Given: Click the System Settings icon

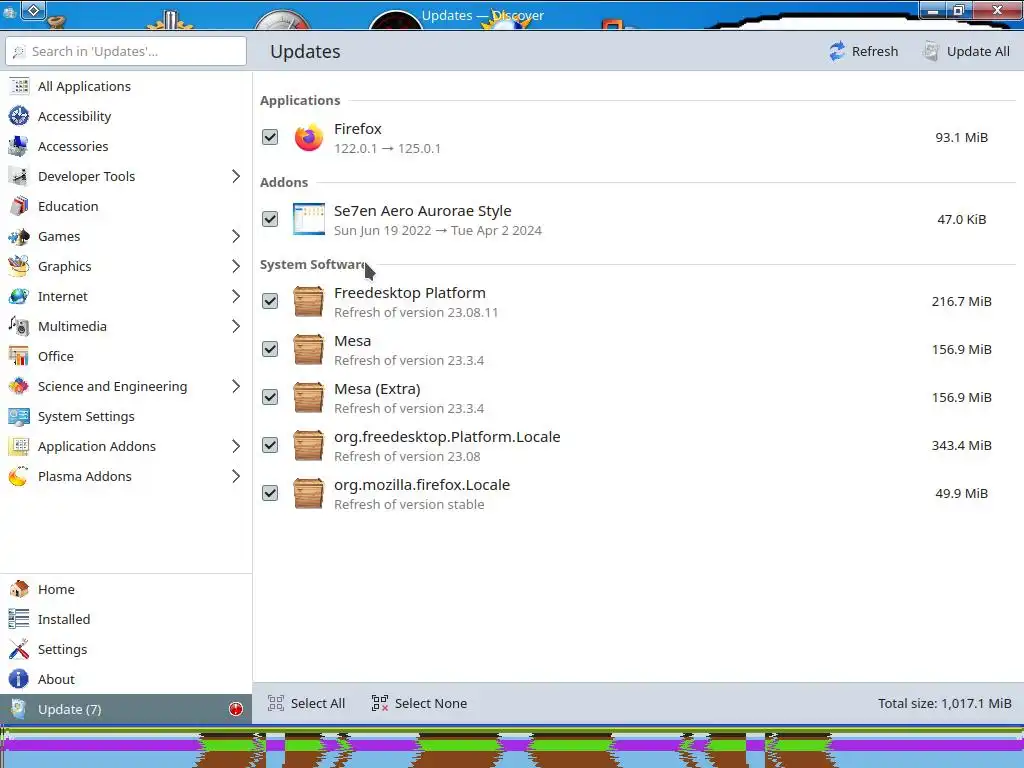Looking at the screenshot, I should click(19, 417).
